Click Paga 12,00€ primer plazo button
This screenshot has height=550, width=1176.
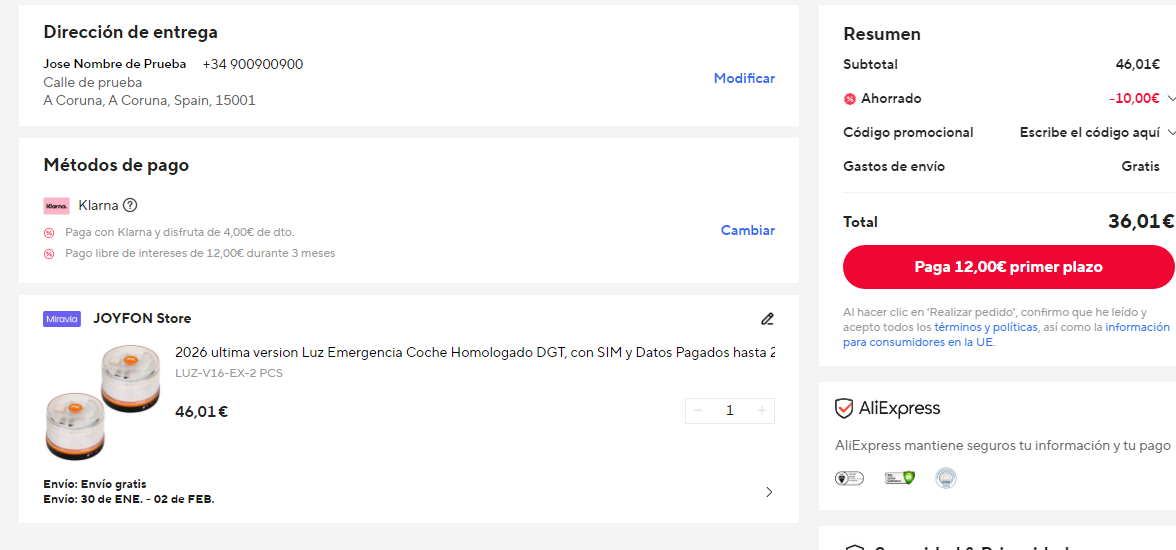(x=1008, y=267)
